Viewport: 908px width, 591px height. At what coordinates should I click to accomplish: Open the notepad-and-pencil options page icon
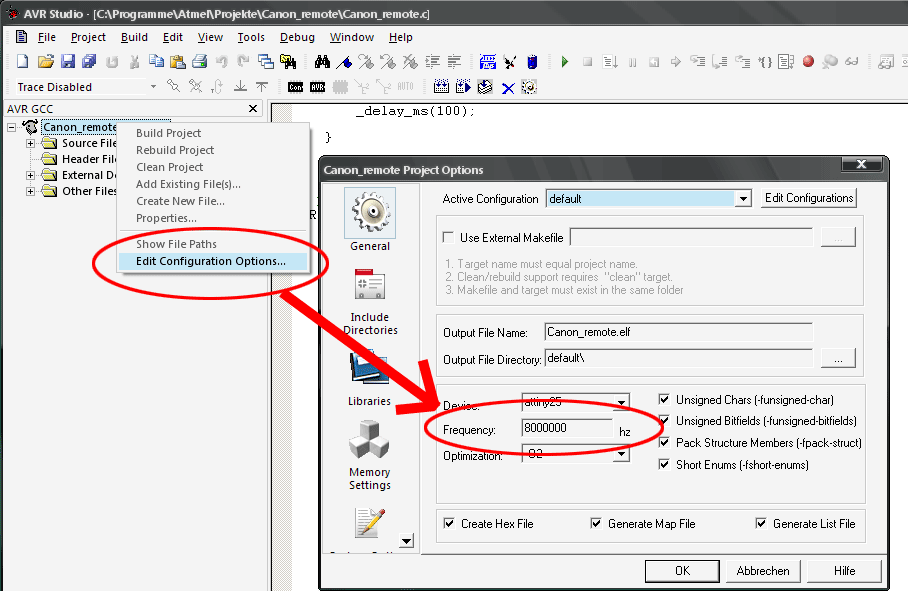click(x=370, y=523)
